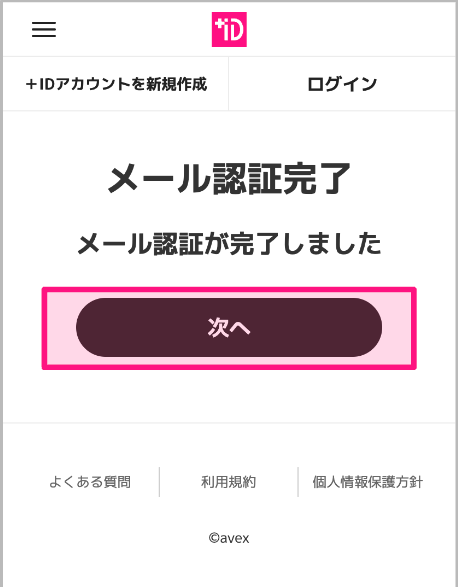Click the vertical divider between the two tabs
458x587 pixels.
pyautogui.click(x=228, y=84)
